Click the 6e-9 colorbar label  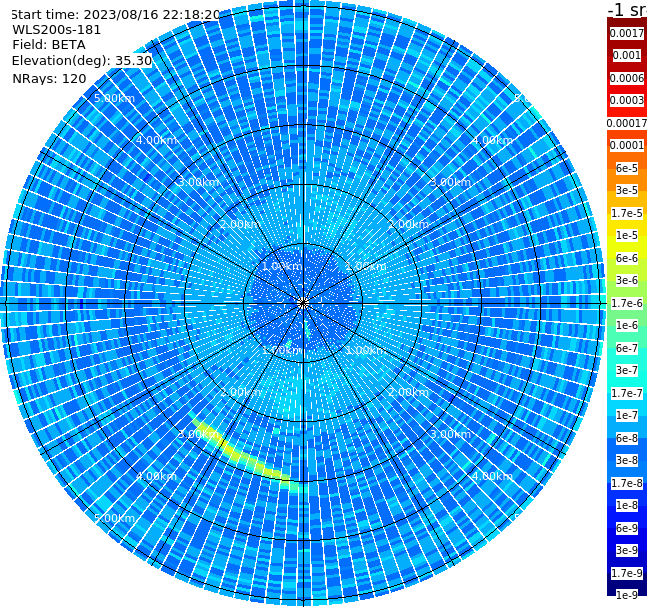(627, 528)
